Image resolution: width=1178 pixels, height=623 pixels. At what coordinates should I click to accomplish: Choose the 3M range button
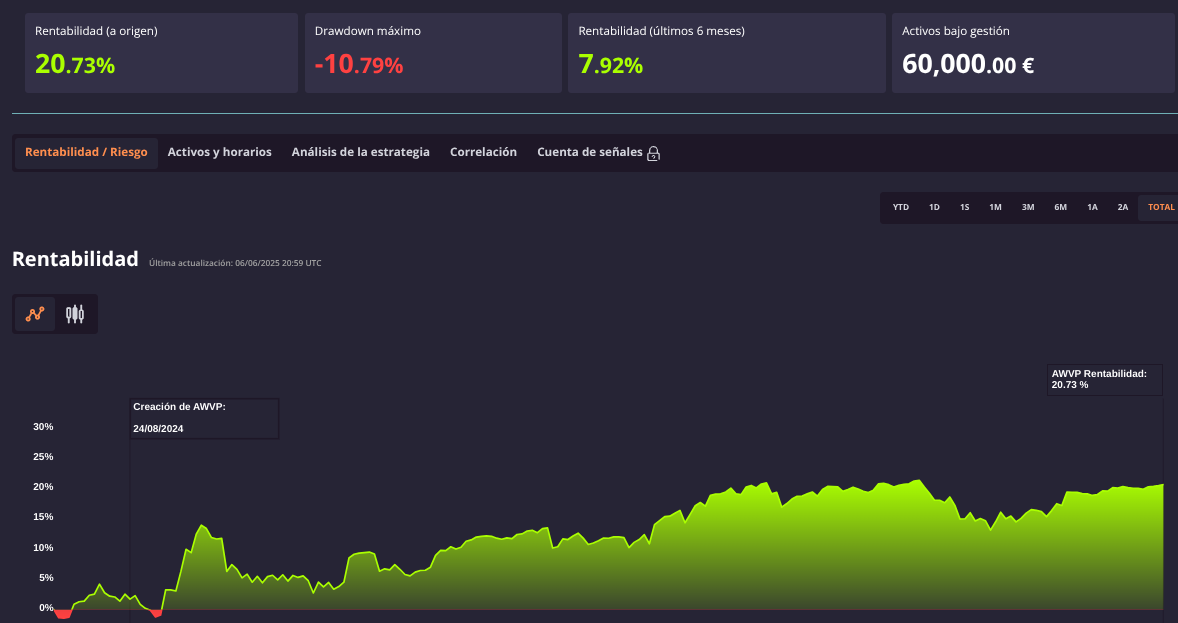1028,207
